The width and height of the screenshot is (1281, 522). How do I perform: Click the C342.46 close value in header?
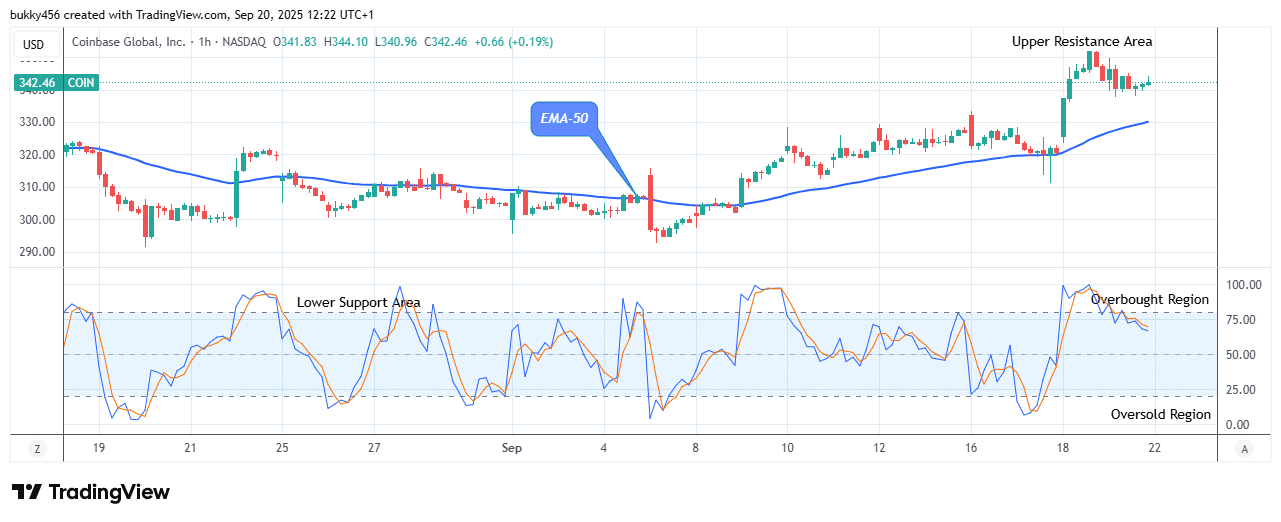447,42
